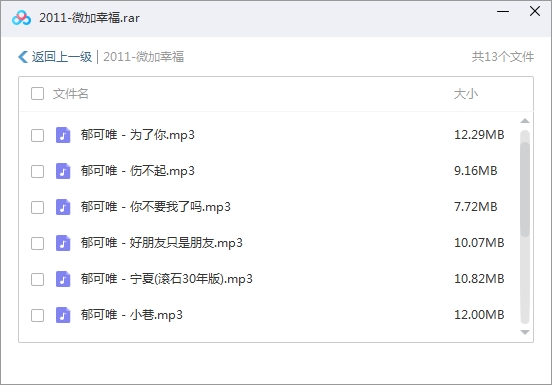Click file name 郁可唯 - 宁夏(滚石30年版).mp3
The width and height of the screenshot is (552, 385).
[167, 279]
